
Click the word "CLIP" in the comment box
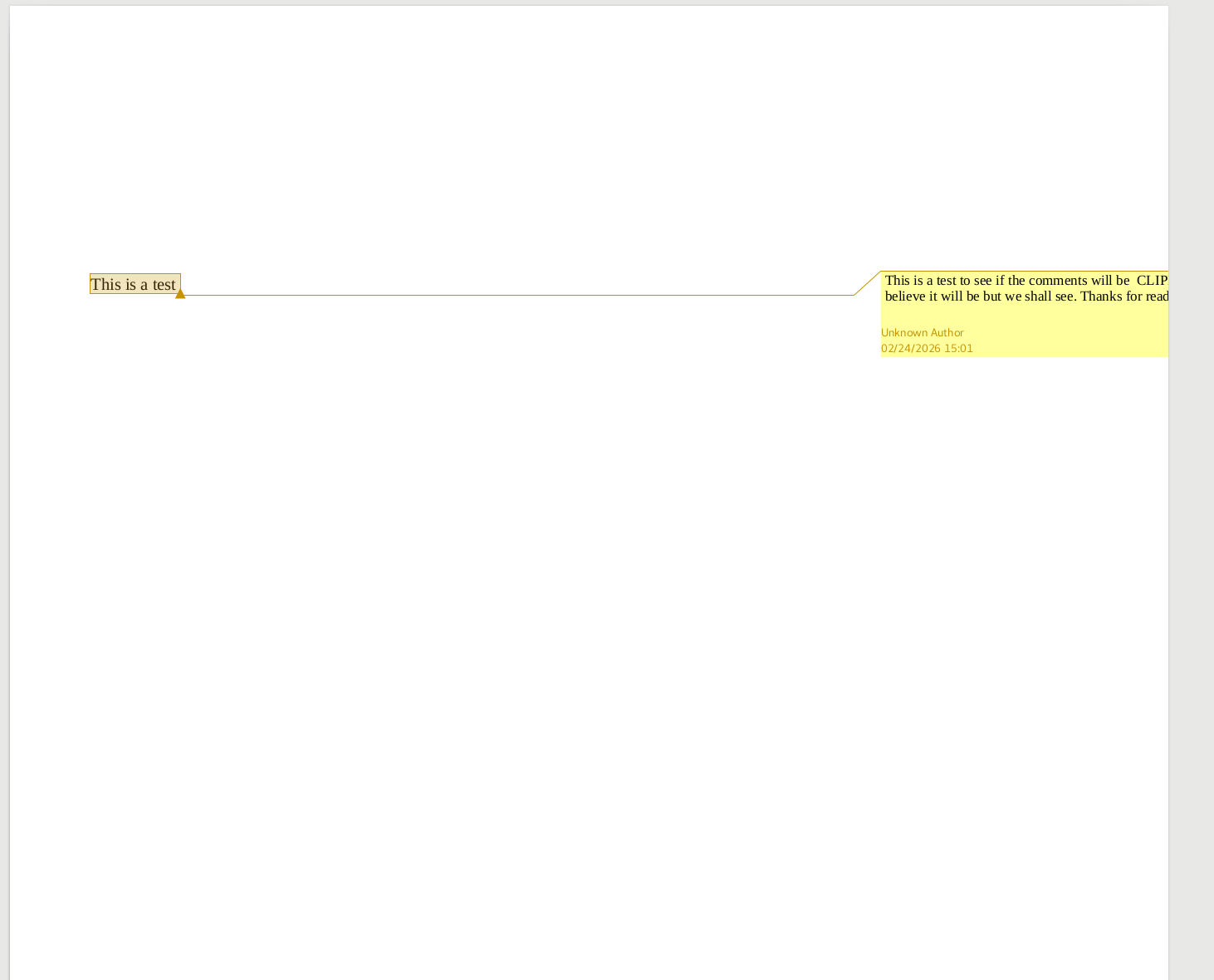pyautogui.click(x=1152, y=281)
